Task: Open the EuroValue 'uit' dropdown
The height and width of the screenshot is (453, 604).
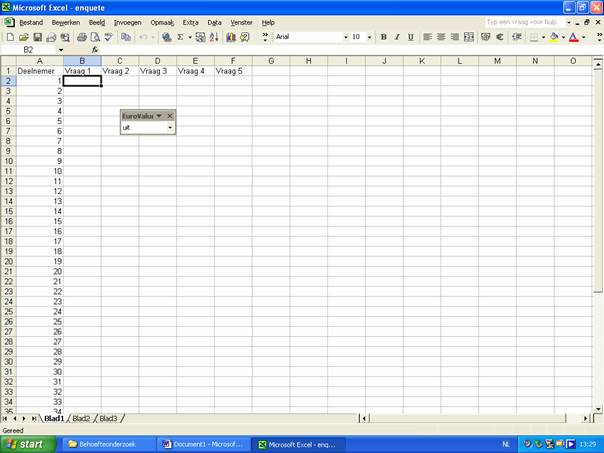Action: click(x=170, y=128)
